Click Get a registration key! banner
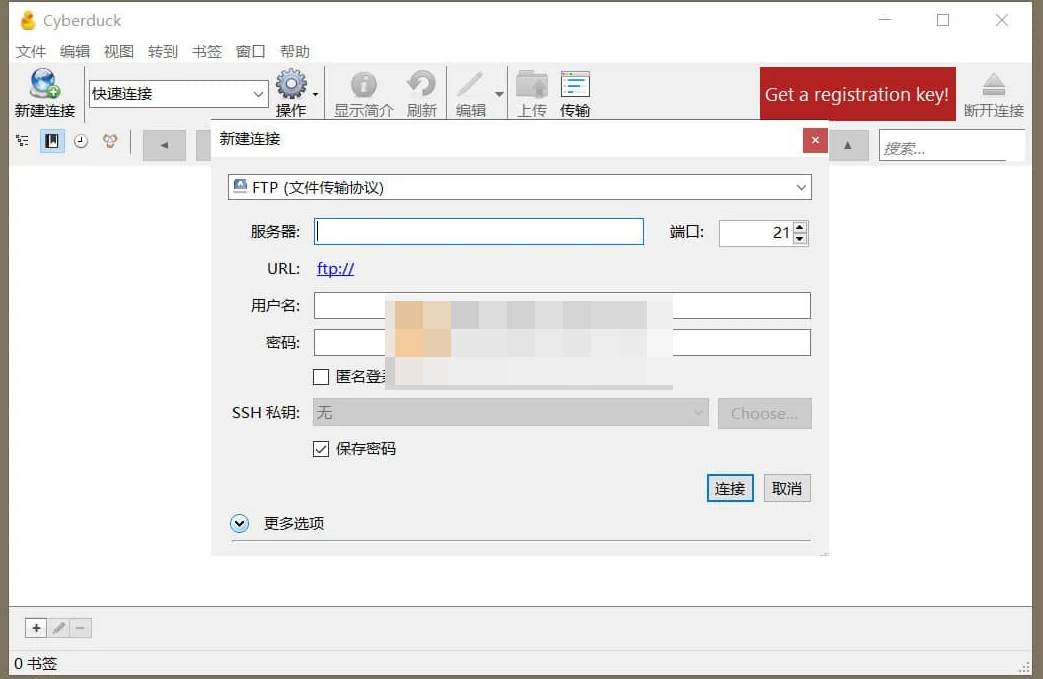Viewport: 1043px width, 679px height. tap(856, 94)
